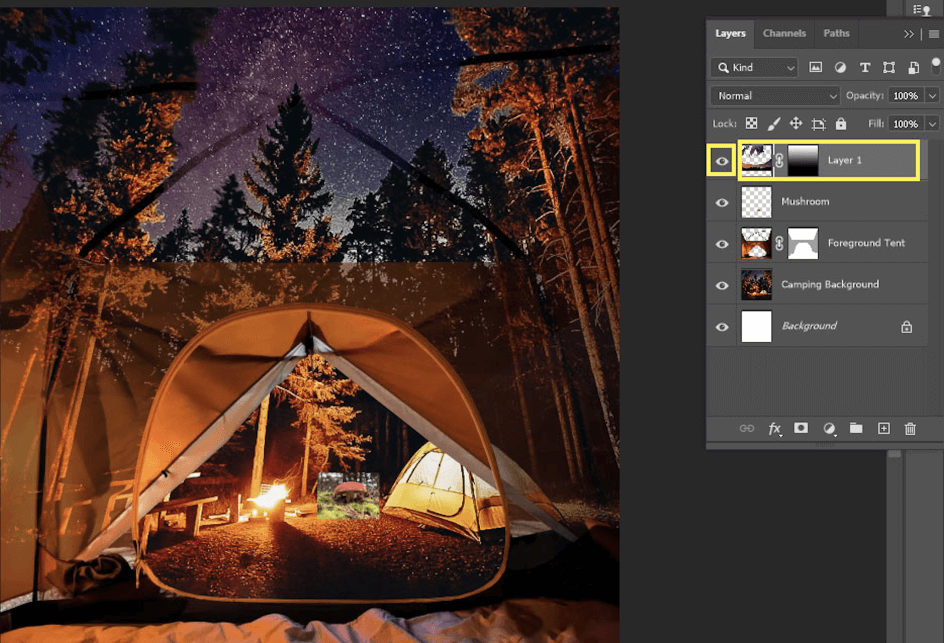This screenshot has width=944, height=643.
Task: Open the Fill slider dropdown arrow
Action: point(933,124)
